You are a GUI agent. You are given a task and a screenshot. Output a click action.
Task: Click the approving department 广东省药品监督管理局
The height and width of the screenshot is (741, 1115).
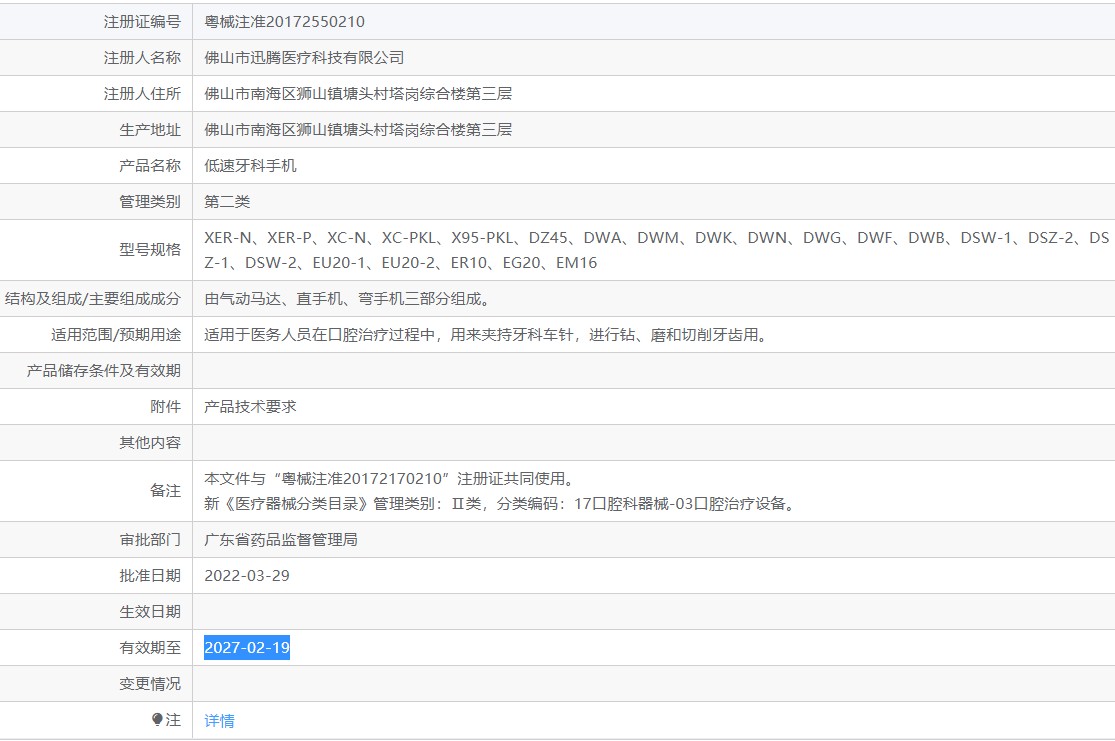tap(281, 540)
